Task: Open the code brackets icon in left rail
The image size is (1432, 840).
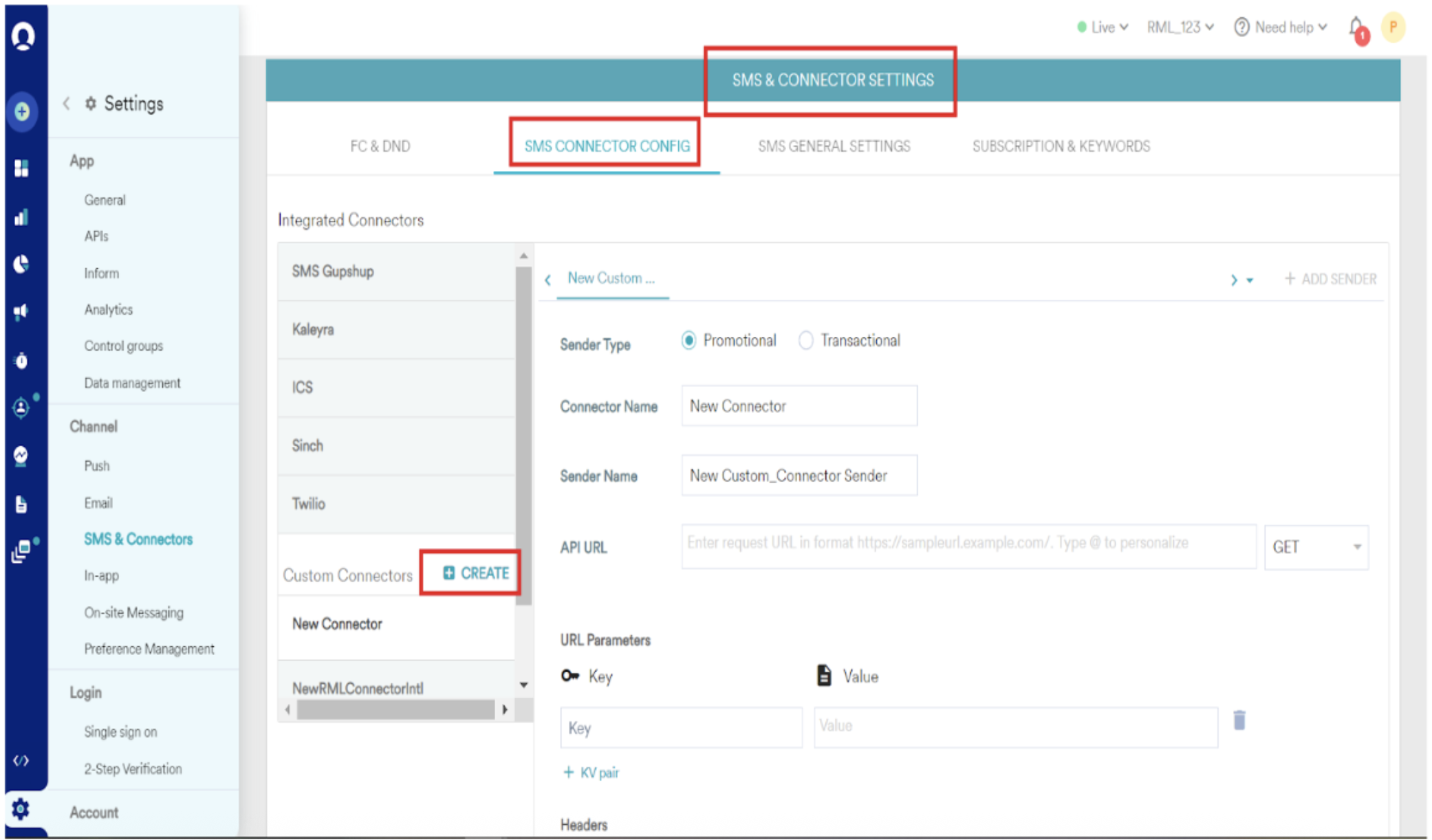Action: pos(21,760)
